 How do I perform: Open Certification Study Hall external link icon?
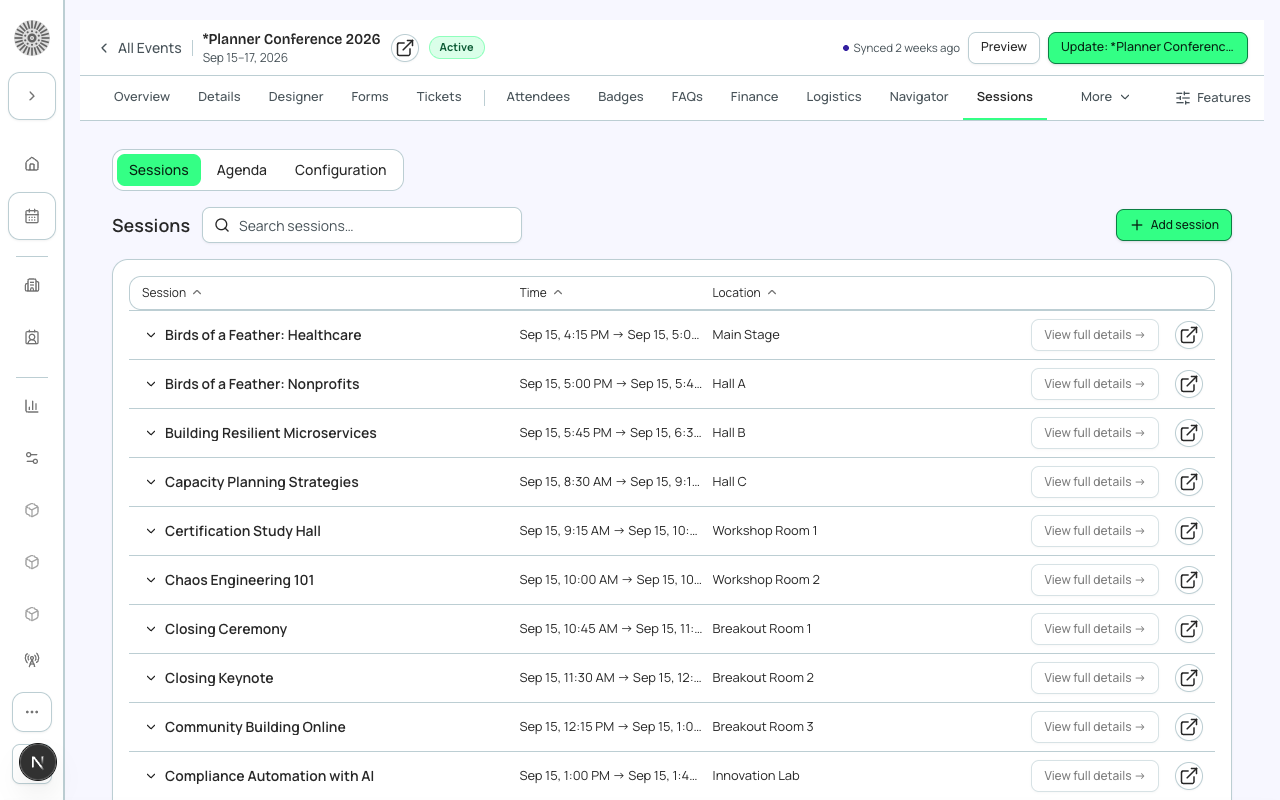click(x=1188, y=531)
